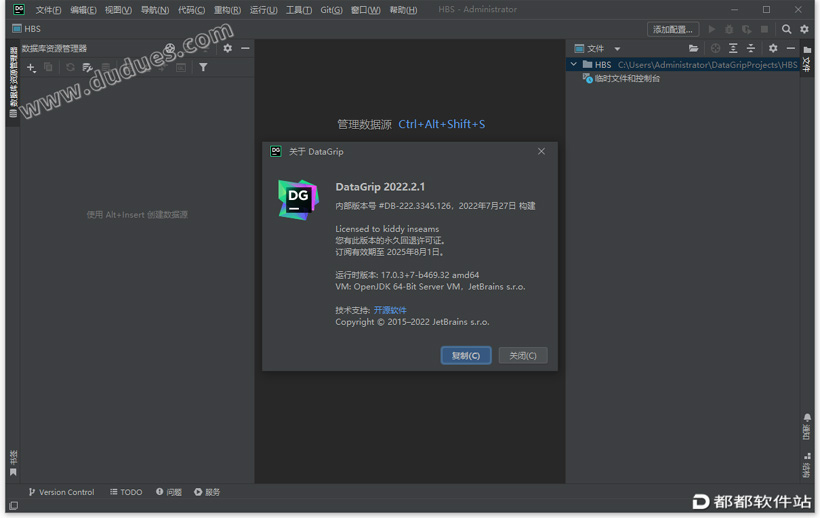Open the Problems tool window tab
Viewport: 820px width, 518px height.
pos(169,492)
